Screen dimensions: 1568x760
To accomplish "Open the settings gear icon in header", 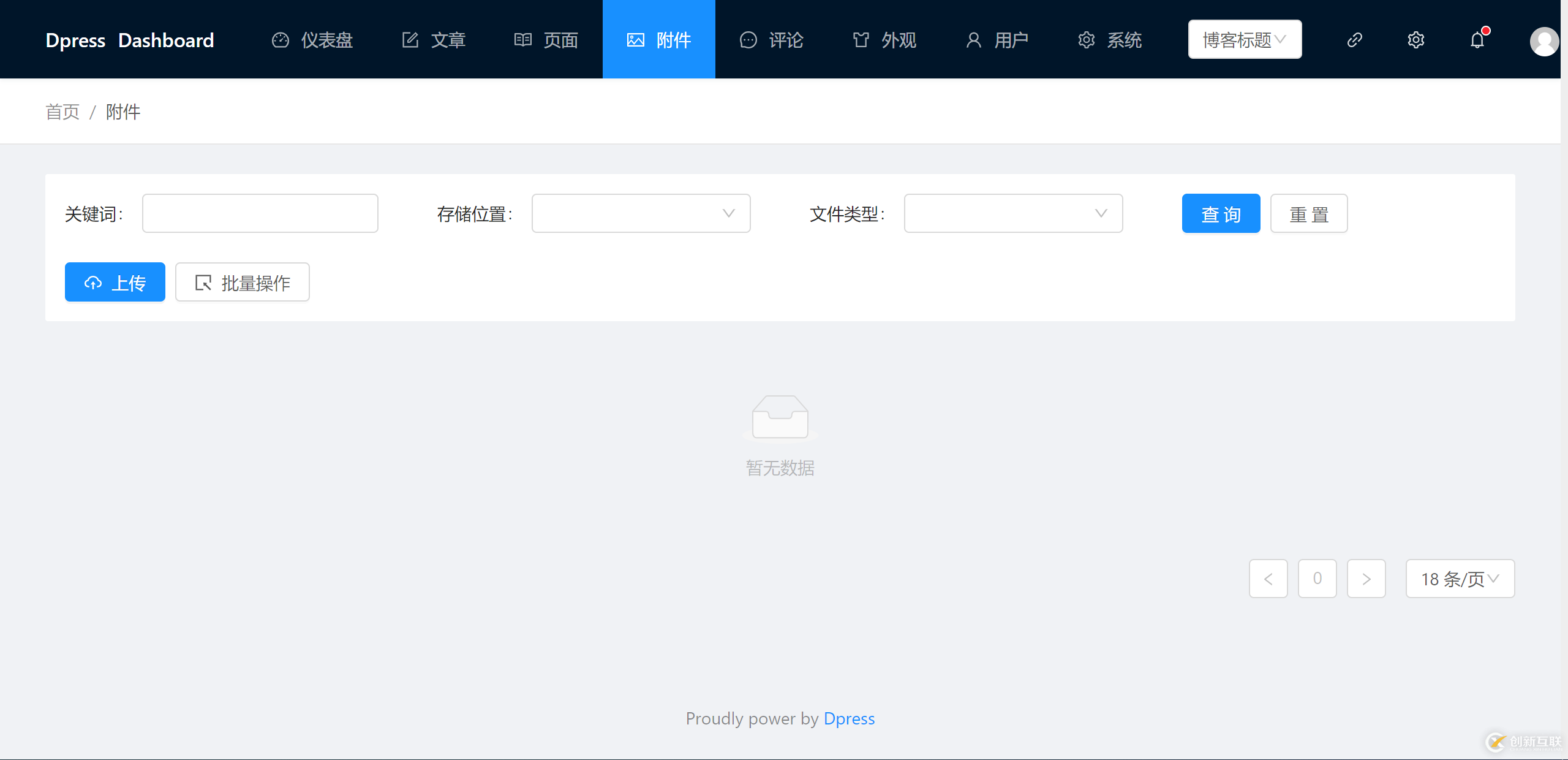I will [1415, 40].
